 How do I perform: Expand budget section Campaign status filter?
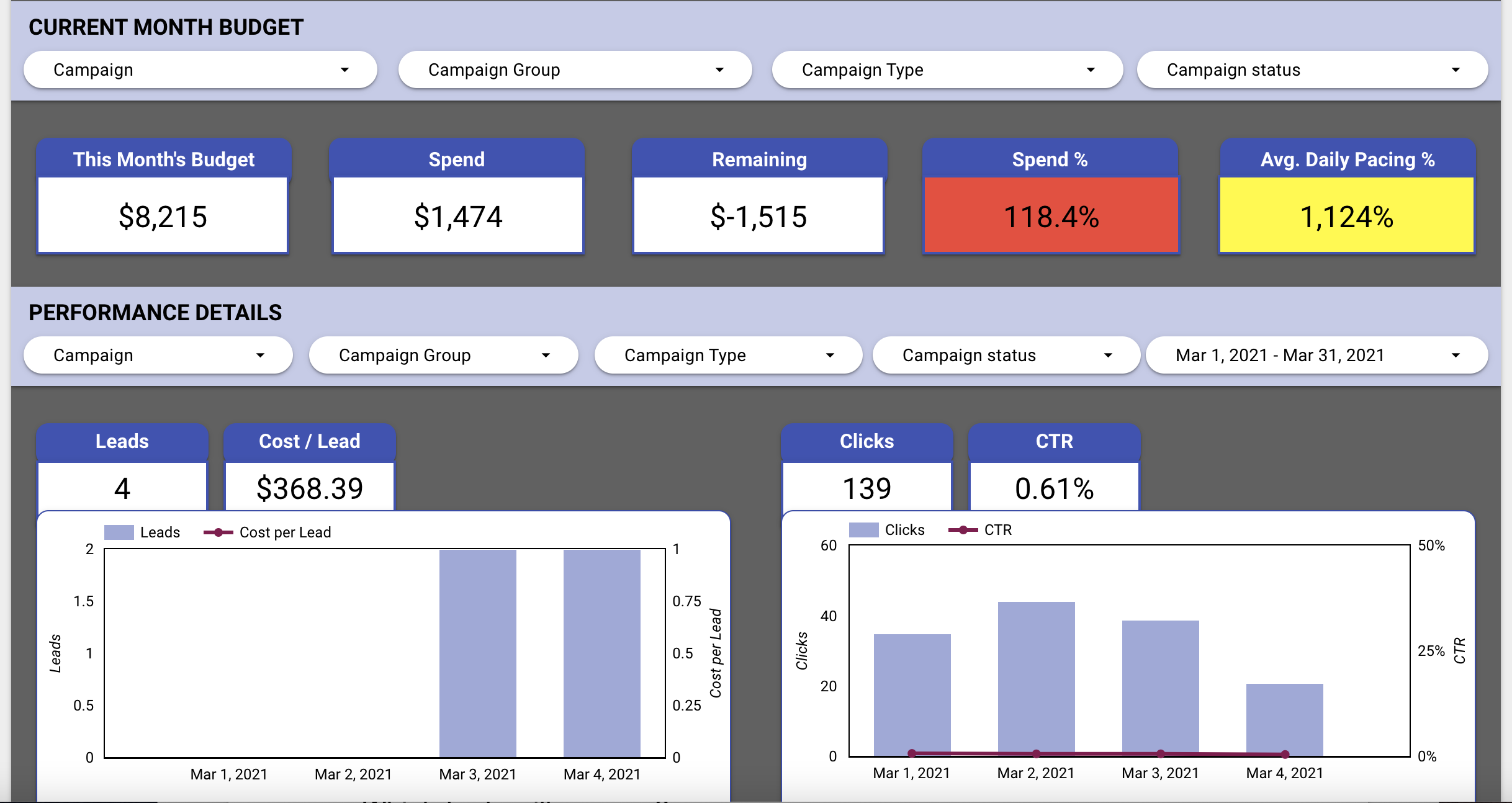pos(1312,70)
